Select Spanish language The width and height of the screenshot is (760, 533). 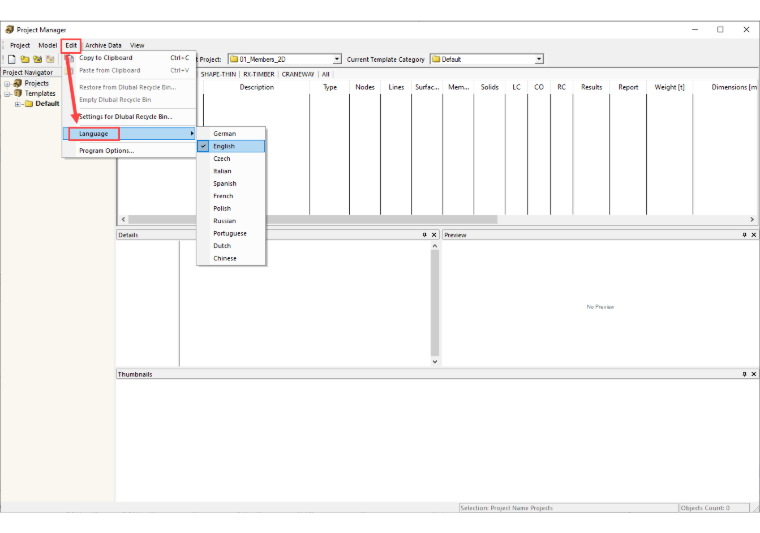231,183
